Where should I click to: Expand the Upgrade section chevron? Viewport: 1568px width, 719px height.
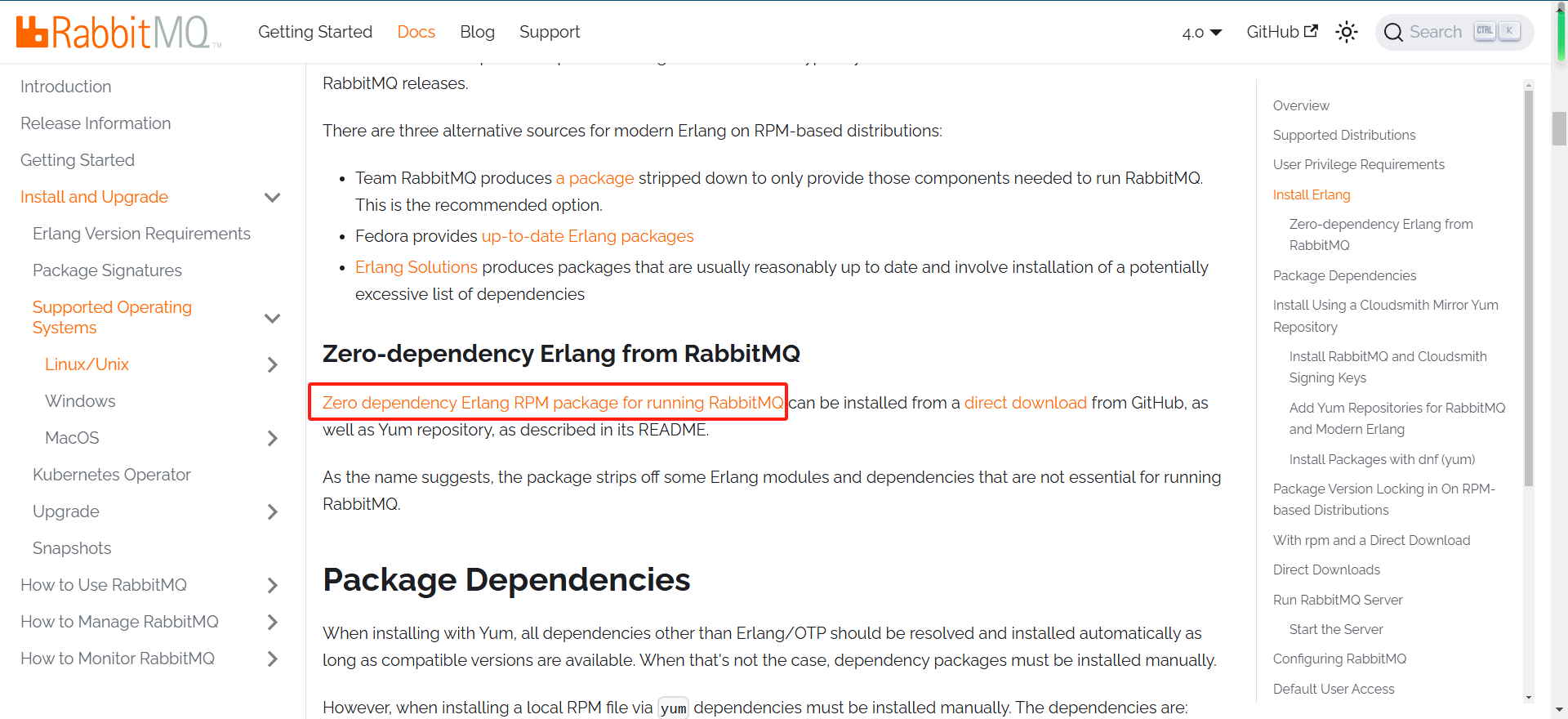pos(273,512)
